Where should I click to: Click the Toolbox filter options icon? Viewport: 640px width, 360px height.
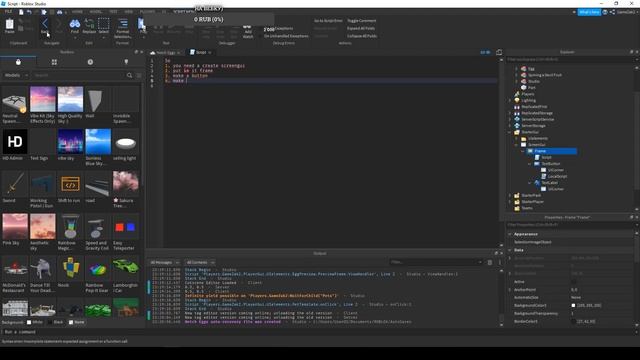point(139,75)
